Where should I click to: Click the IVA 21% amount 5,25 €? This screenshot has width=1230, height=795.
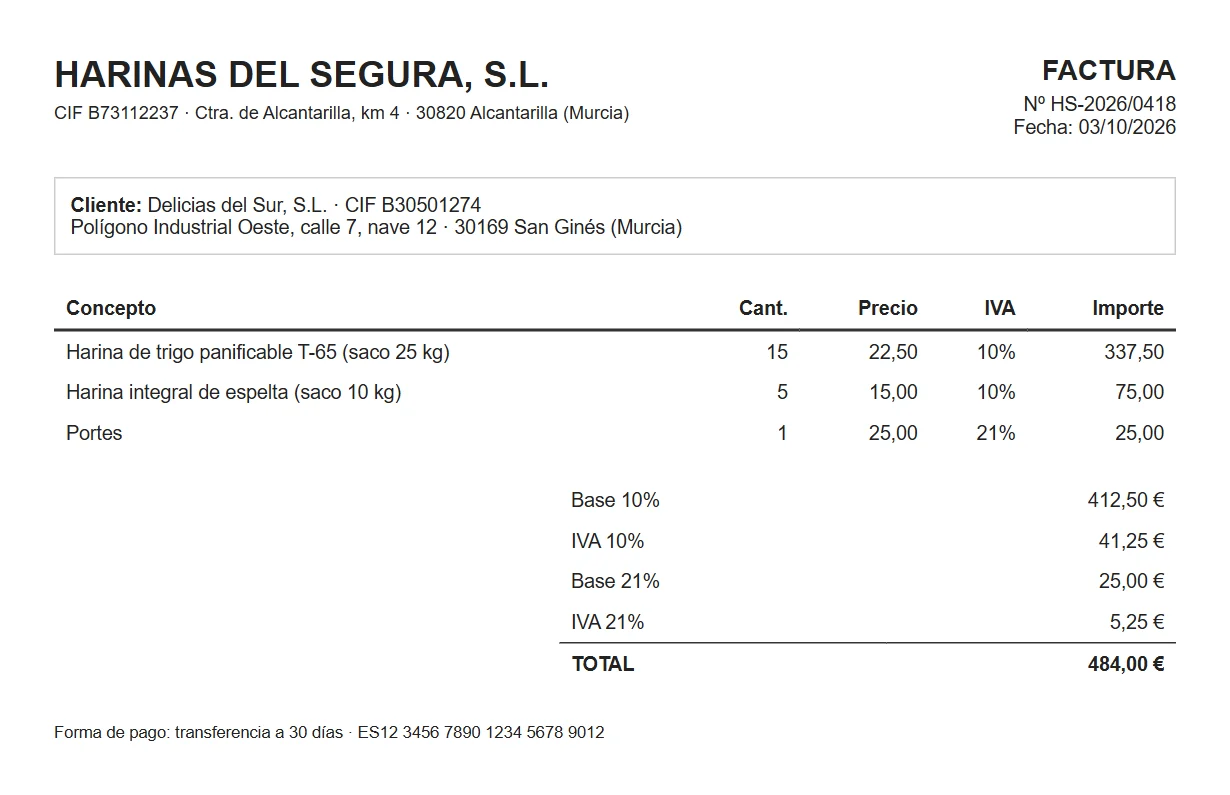click(1137, 622)
